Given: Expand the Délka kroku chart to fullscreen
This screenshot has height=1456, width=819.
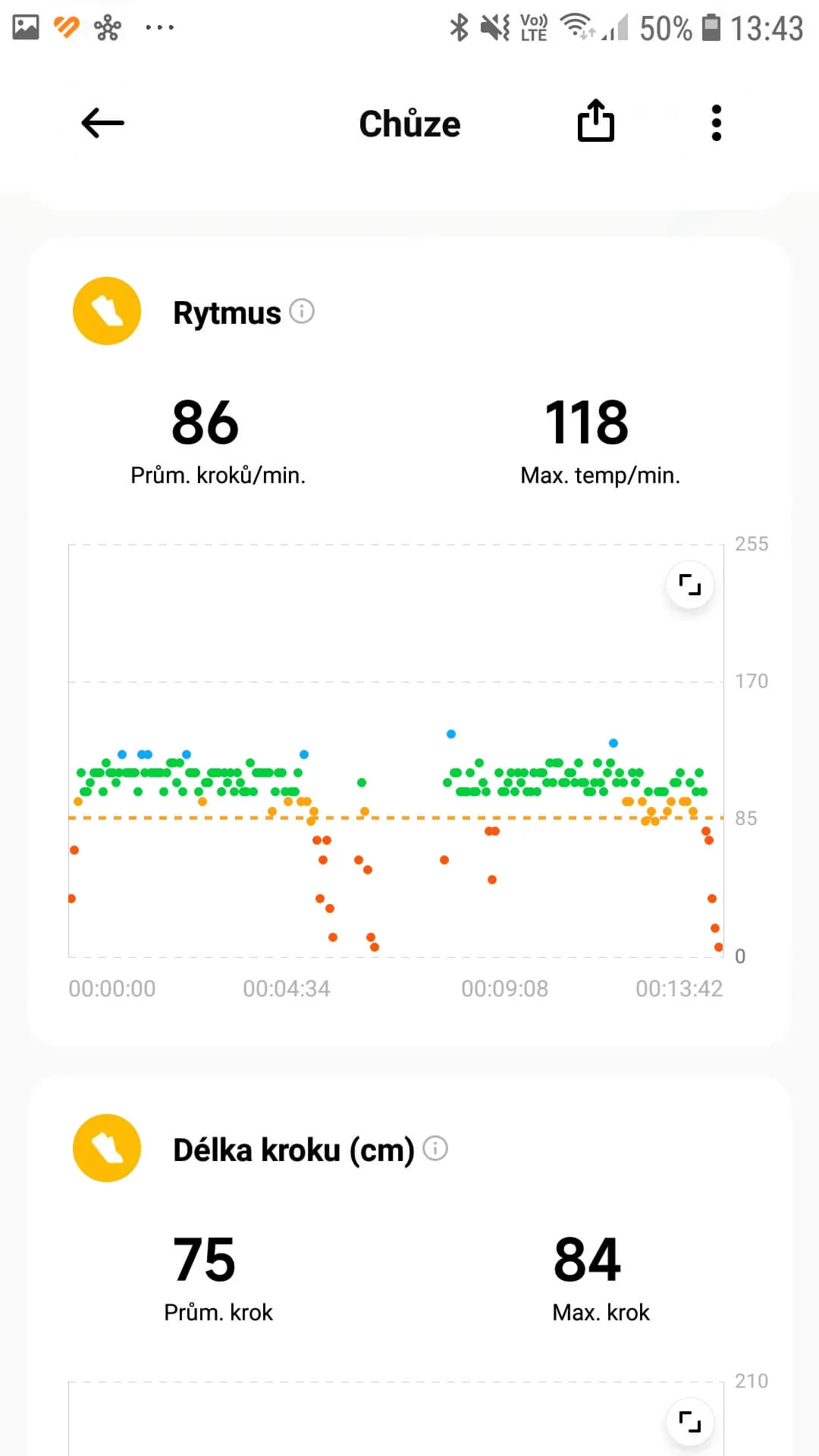Looking at the screenshot, I should pyautogui.click(x=689, y=1421).
